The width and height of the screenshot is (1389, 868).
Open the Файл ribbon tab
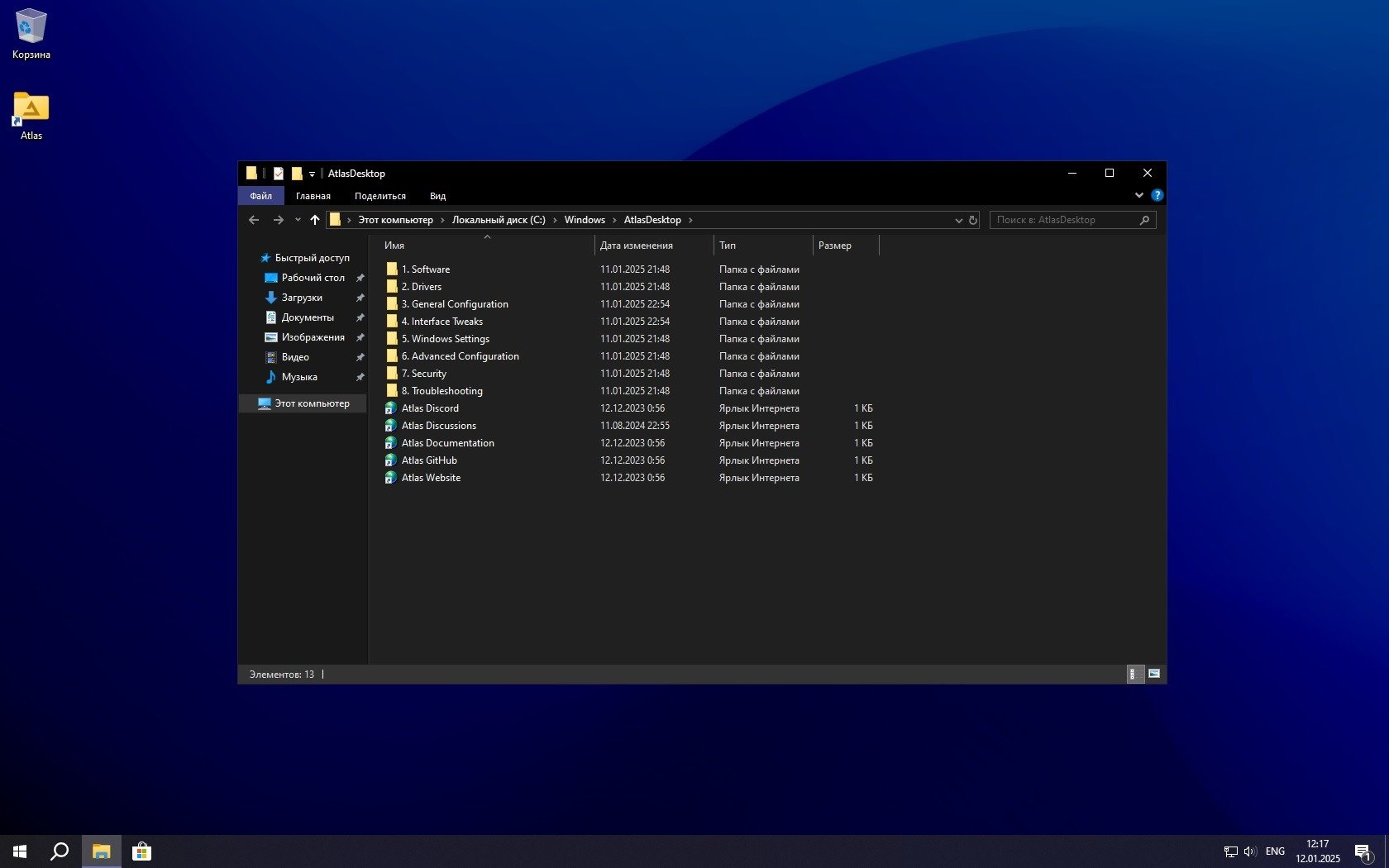pos(261,196)
